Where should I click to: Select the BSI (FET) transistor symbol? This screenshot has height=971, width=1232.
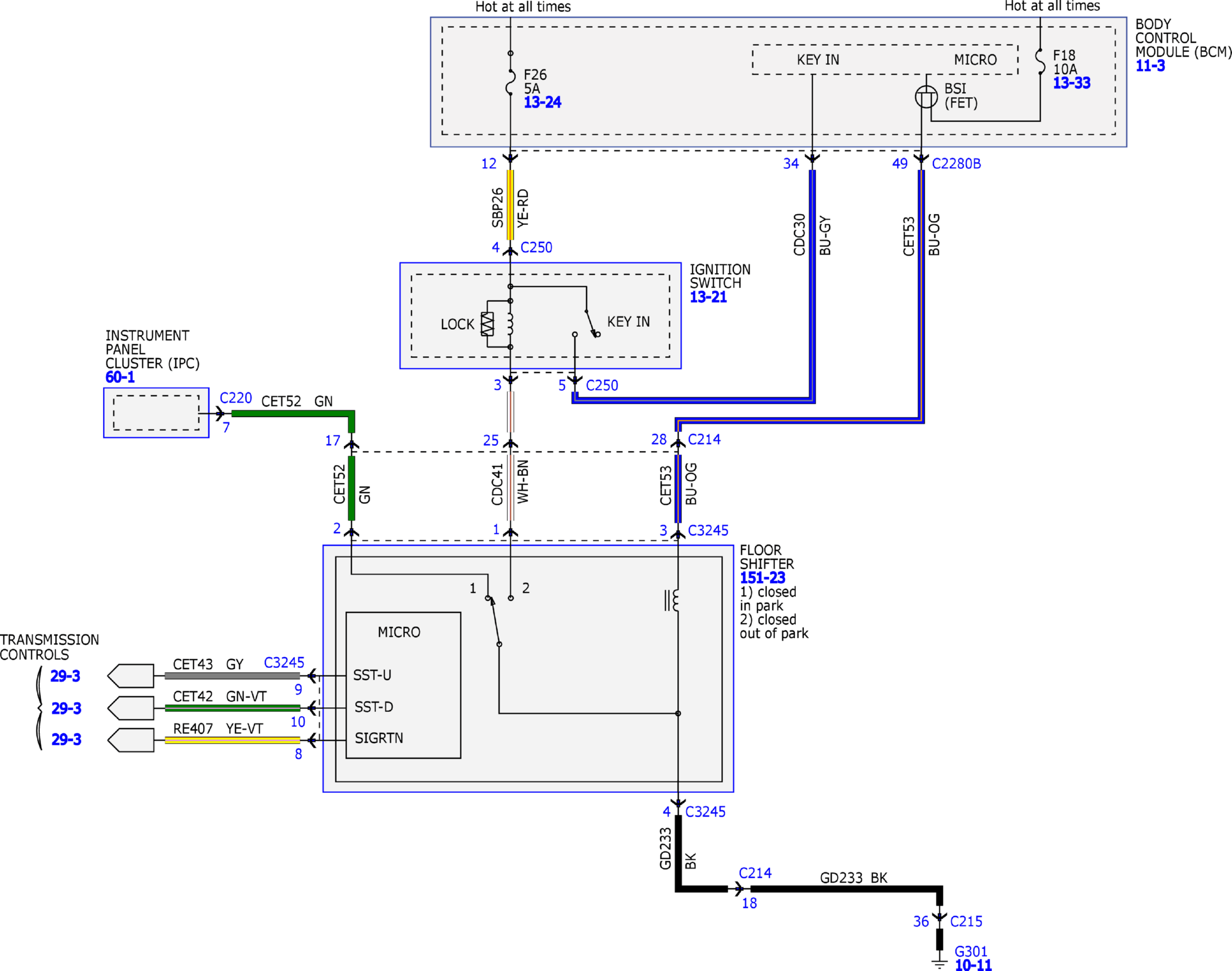(926, 97)
